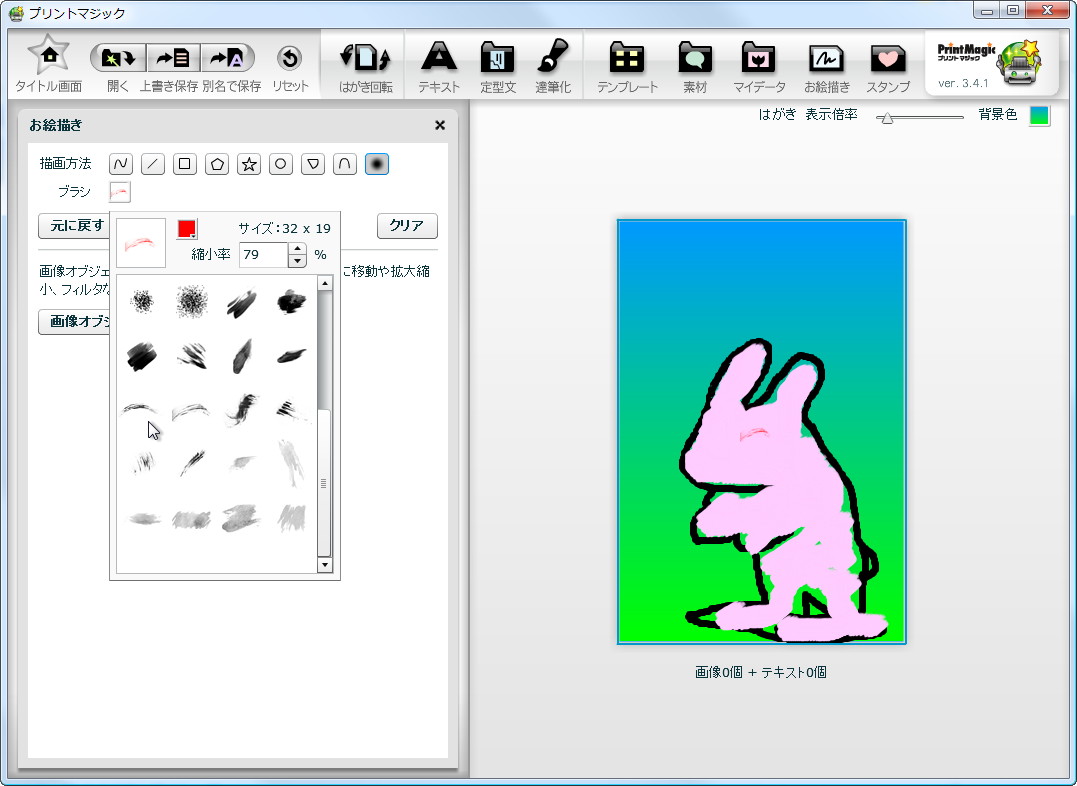Choose the faint smudge brush in fourth row

point(242,462)
